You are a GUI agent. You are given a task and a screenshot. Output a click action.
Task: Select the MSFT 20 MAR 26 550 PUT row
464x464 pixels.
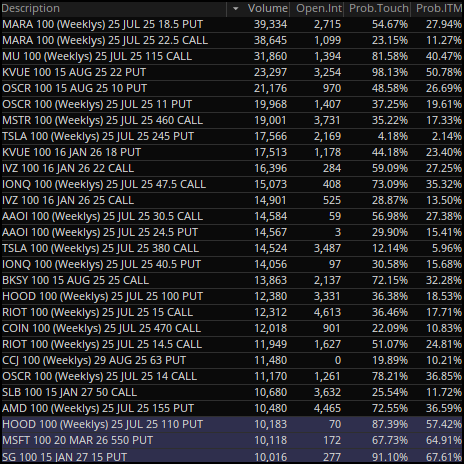click(x=232, y=440)
